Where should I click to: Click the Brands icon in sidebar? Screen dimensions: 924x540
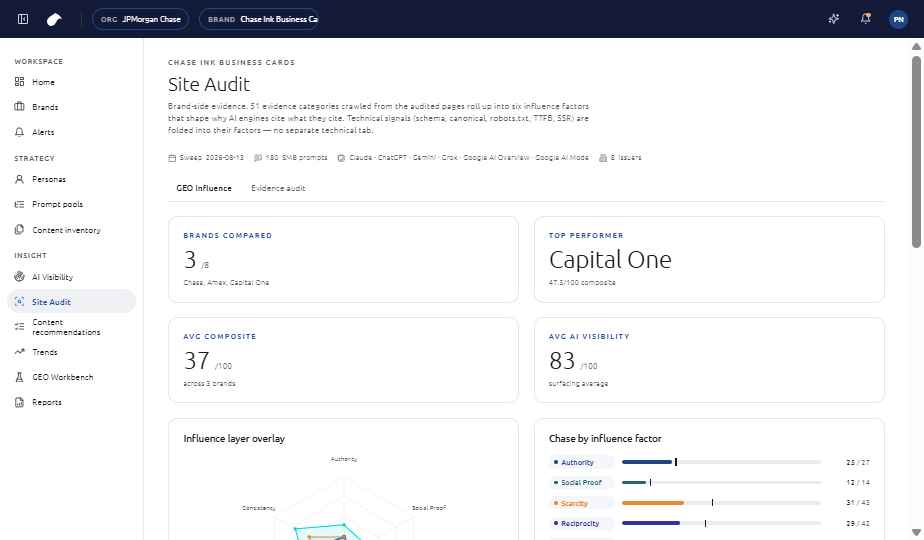point(19,107)
